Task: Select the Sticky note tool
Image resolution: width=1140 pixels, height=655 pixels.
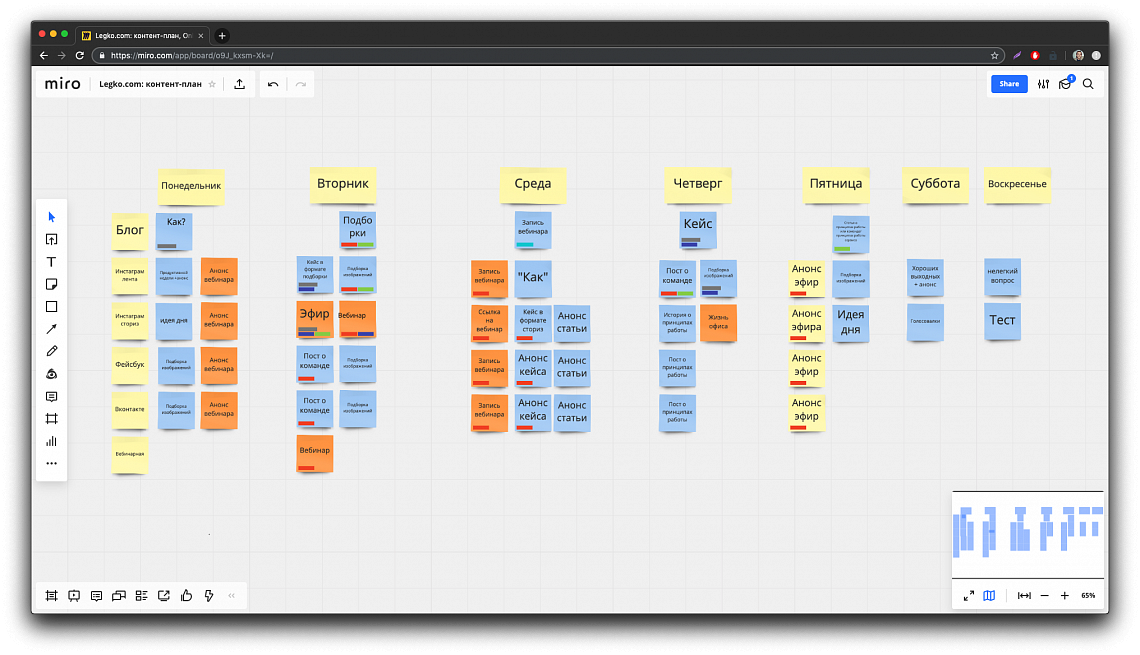Action: tap(51, 284)
